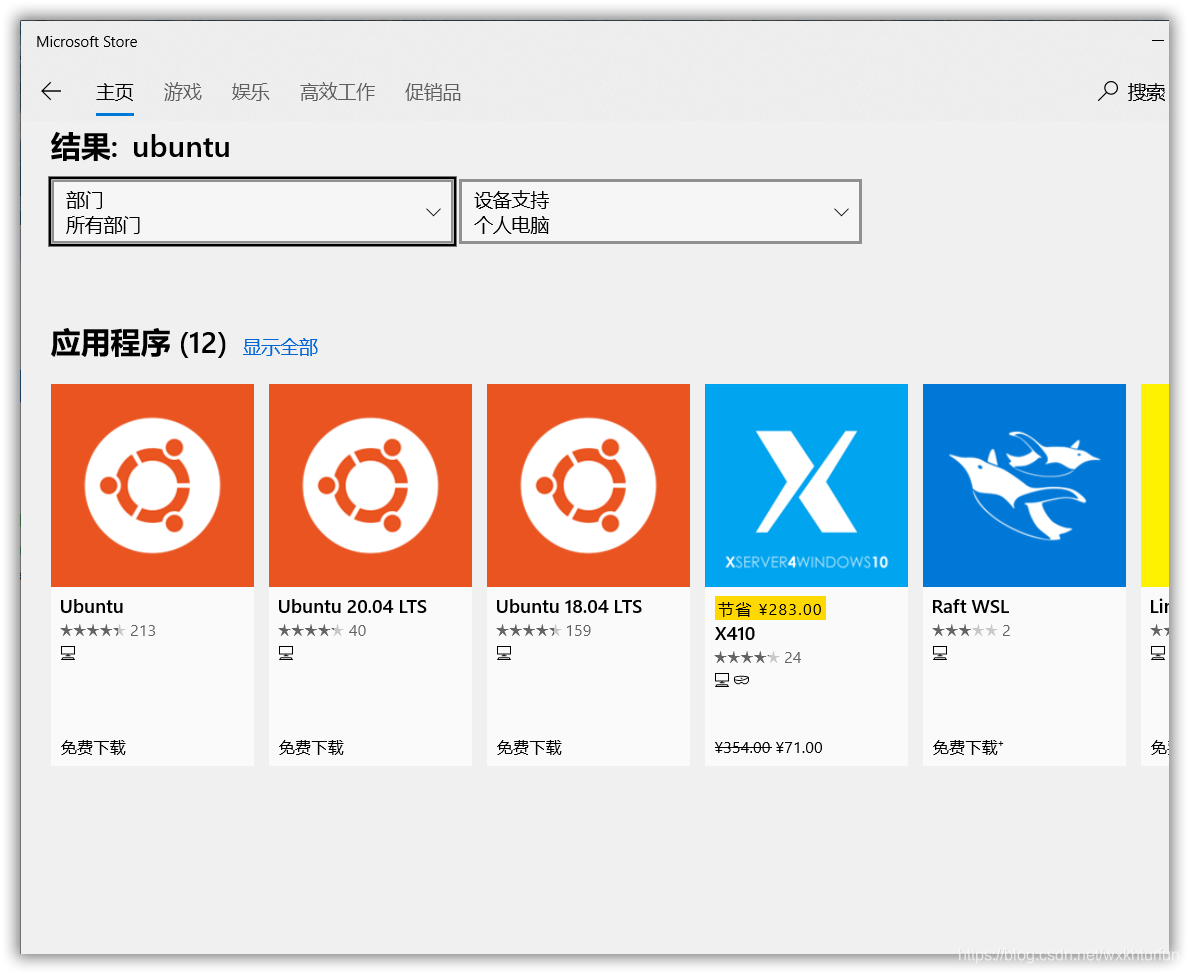The width and height of the screenshot is (1189, 974).
Task: Click the 搜索 search label
Action: coord(1146,93)
